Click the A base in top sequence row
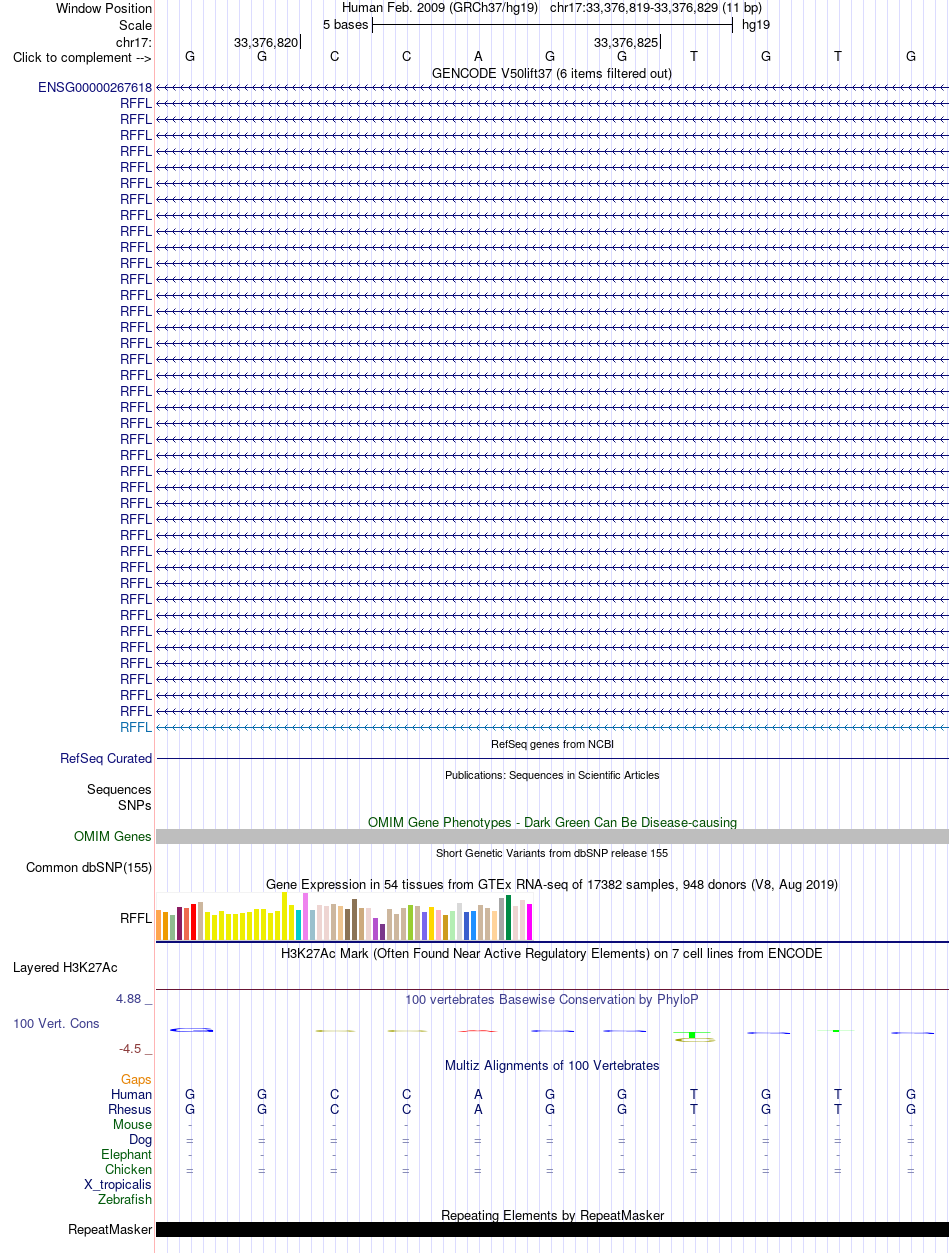This screenshot has height=1253, width=950. [x=478, y=56]
